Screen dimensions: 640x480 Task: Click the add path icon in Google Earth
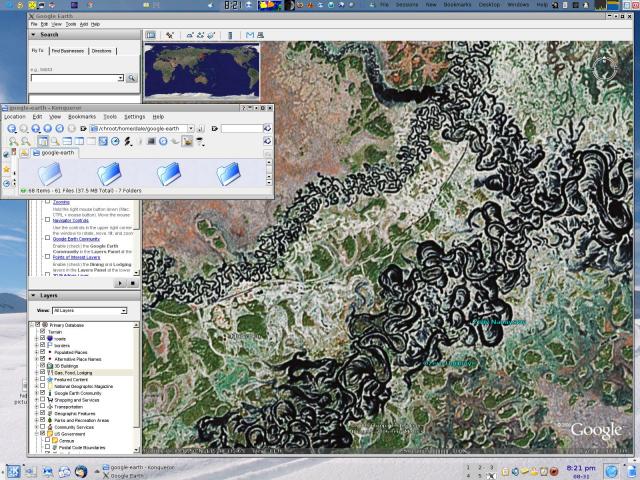click(200, 36)
